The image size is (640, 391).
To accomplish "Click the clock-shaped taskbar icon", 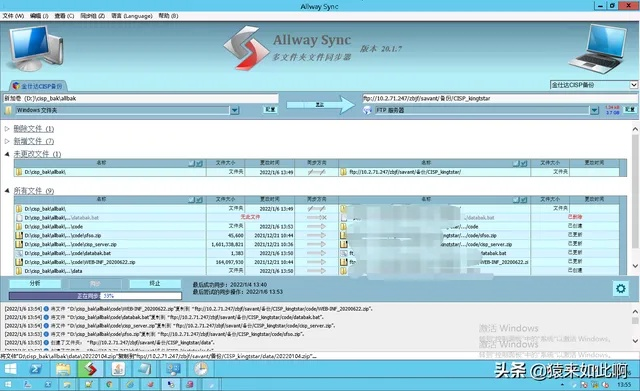I will [x=200, y=369].
